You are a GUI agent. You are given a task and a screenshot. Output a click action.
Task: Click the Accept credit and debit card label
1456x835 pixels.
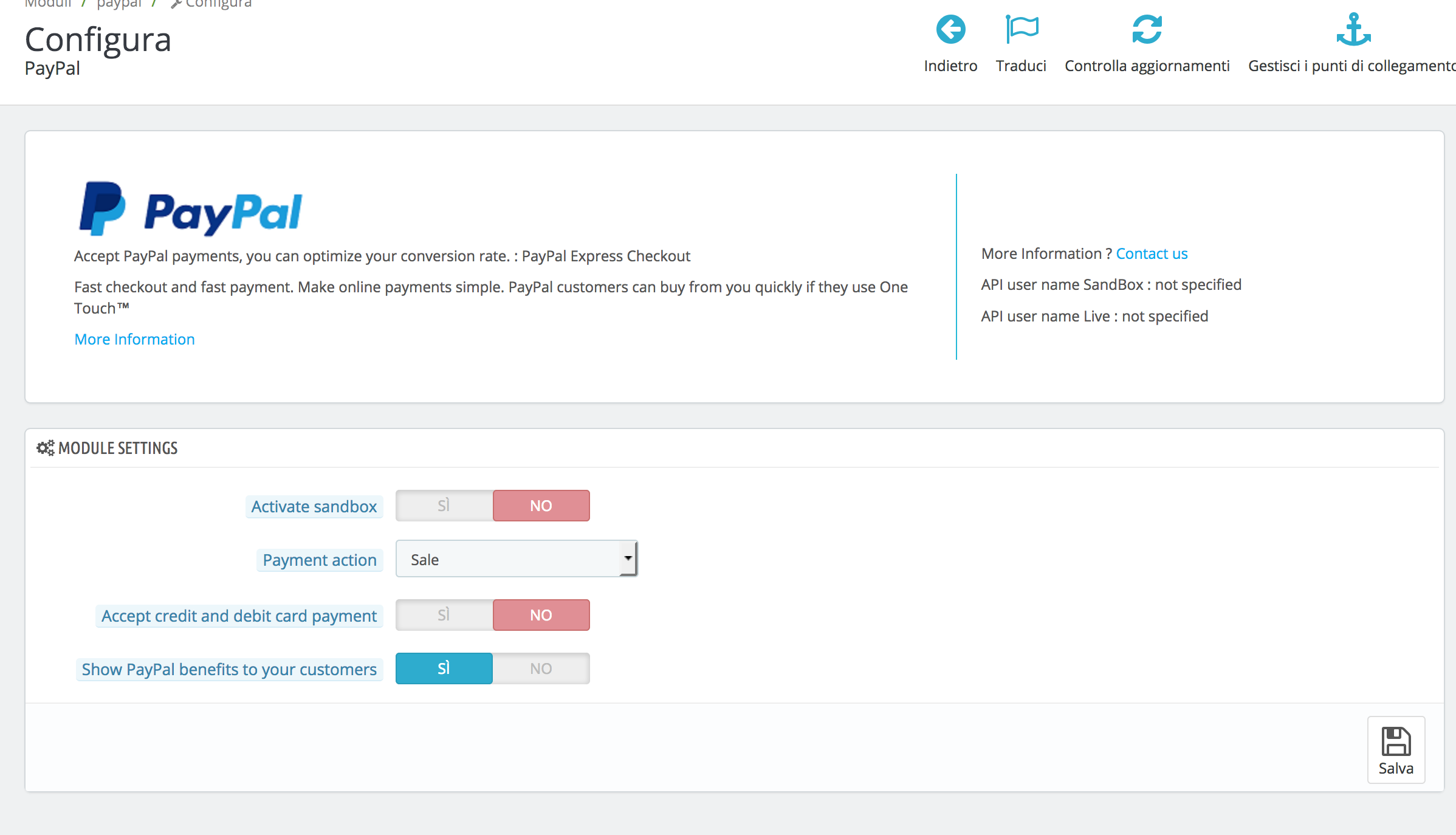tap(239, 616)
